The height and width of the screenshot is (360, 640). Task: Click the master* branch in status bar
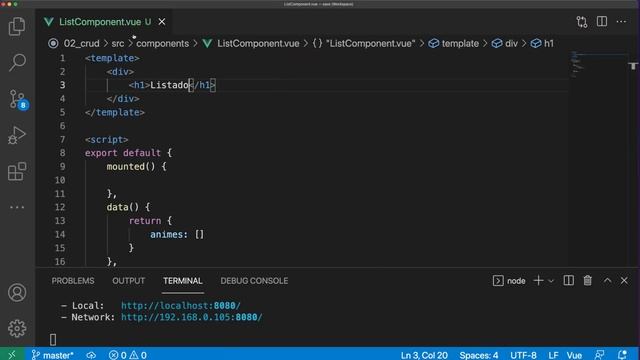tap(52, 355)
